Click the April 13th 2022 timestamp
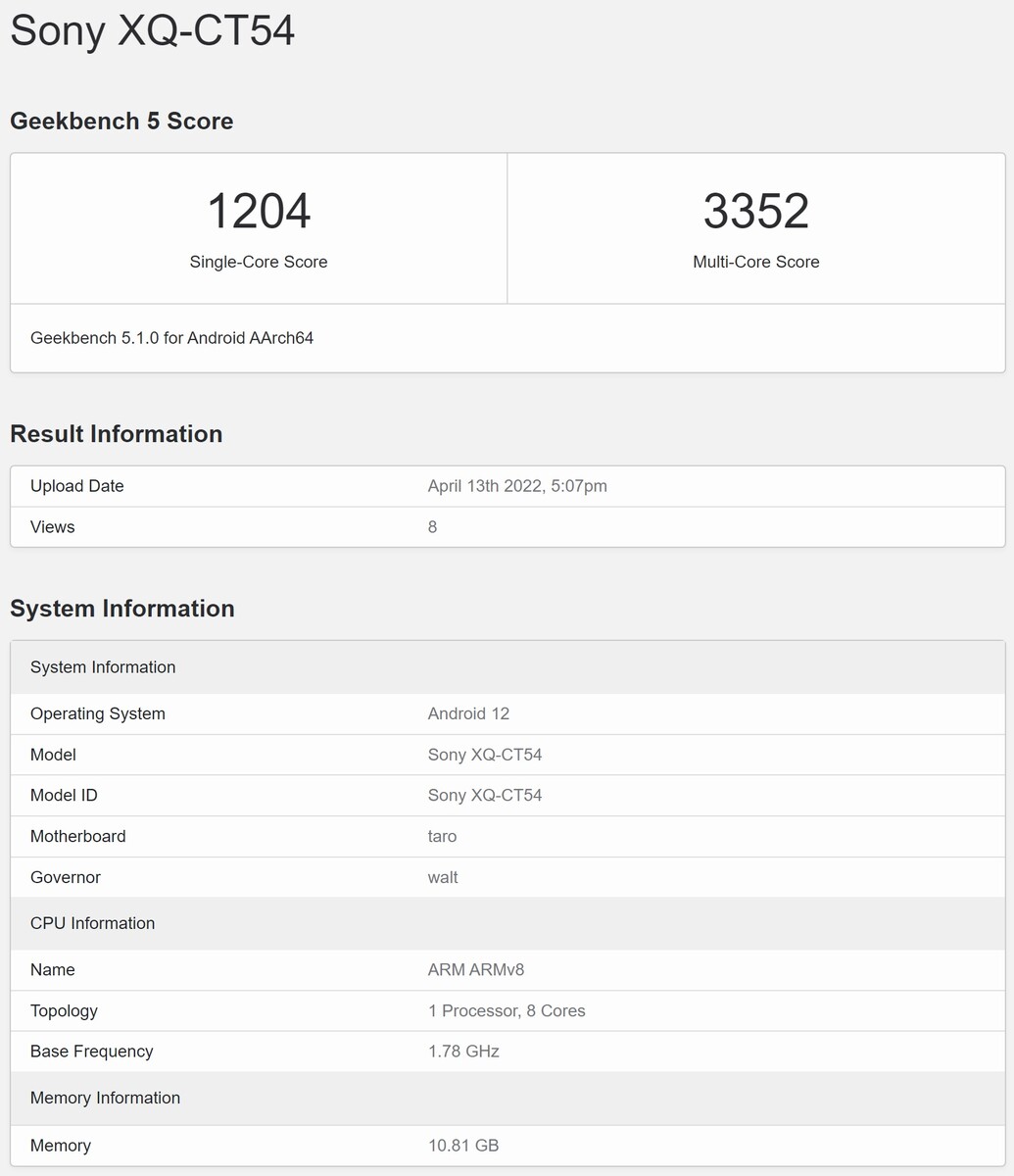 point(517,485)
